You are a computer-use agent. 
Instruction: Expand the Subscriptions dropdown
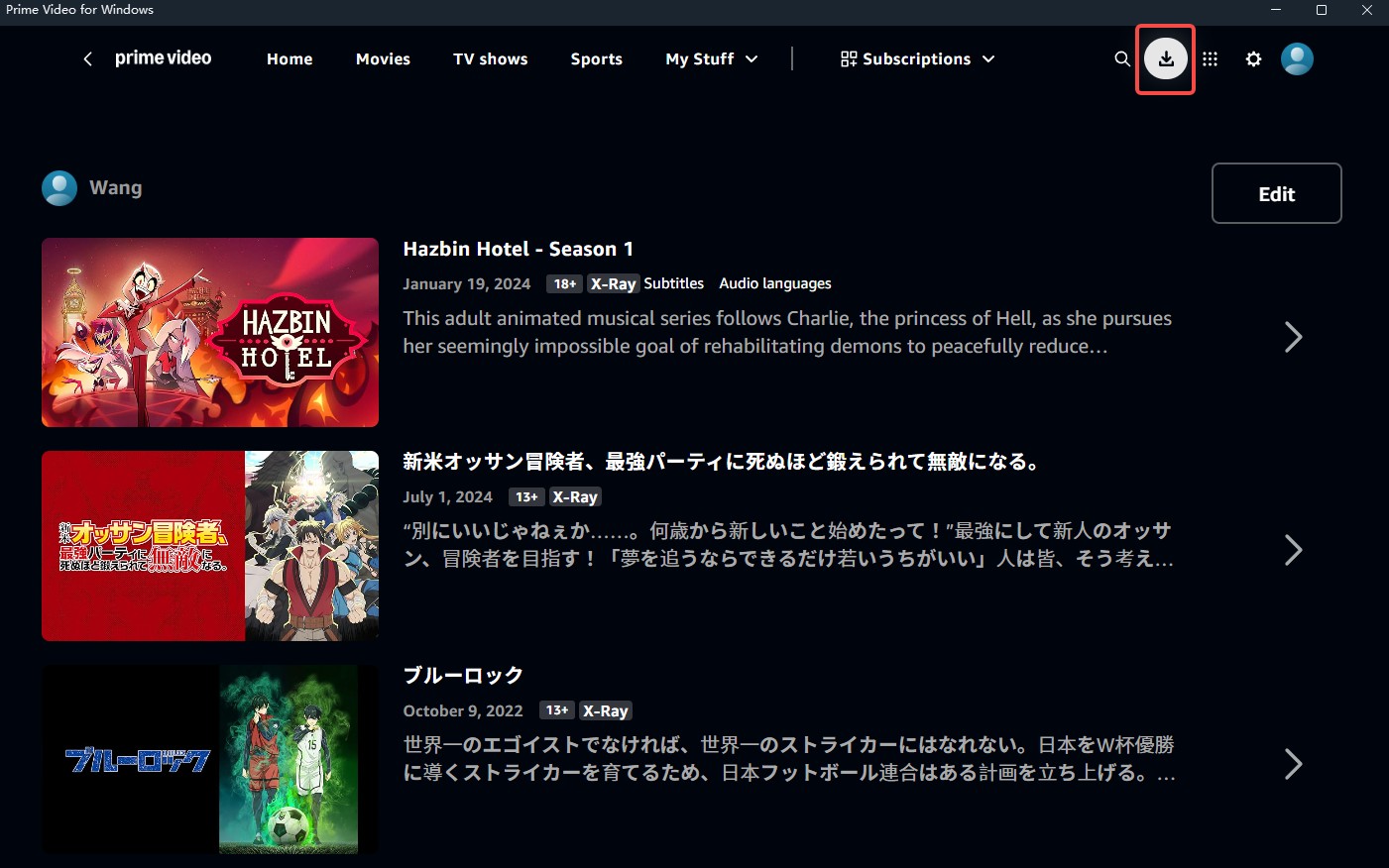pyautogui.click(x=915, y=59)
